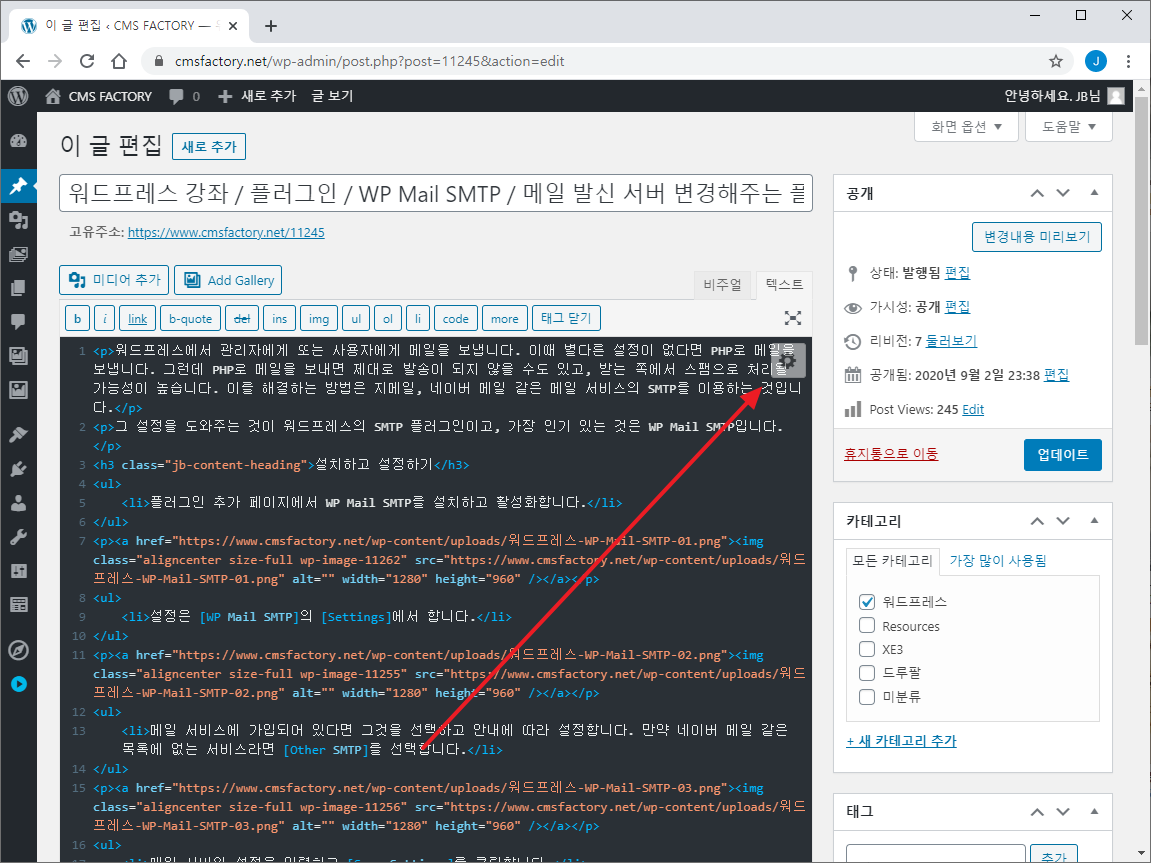Switch to the 텍스트 editor tab
1151x863 pixels.
784,285
